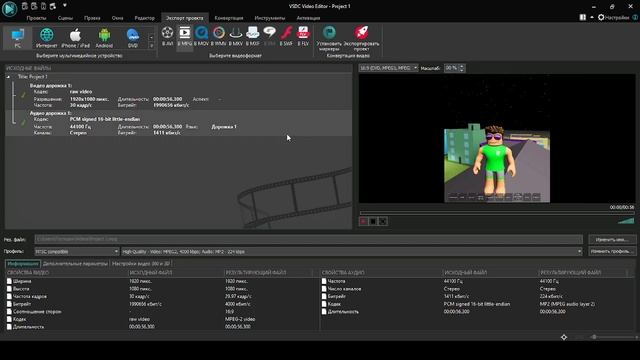
Task: Collapse the ribbon with the small arrow
Action: [x=592, y=18]
